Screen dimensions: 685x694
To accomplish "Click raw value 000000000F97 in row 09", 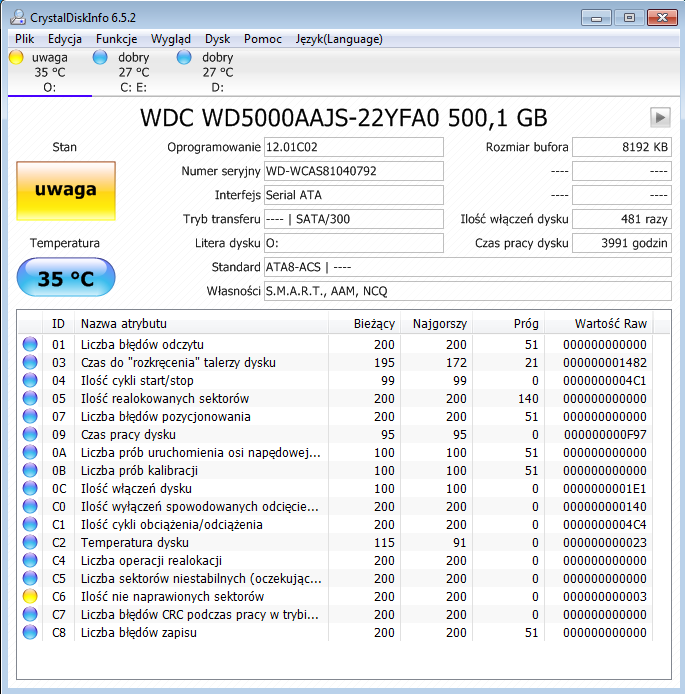I will 604,434.
